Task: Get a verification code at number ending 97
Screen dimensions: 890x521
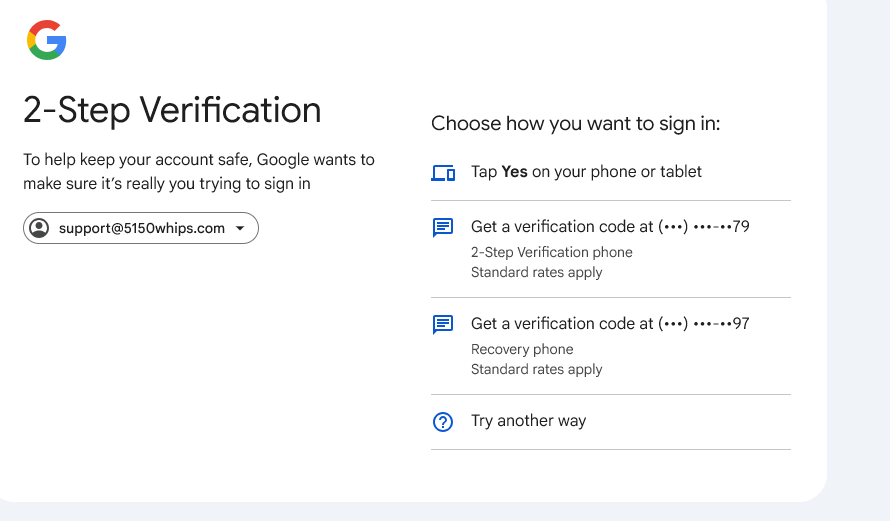Action: coord(610,324)
